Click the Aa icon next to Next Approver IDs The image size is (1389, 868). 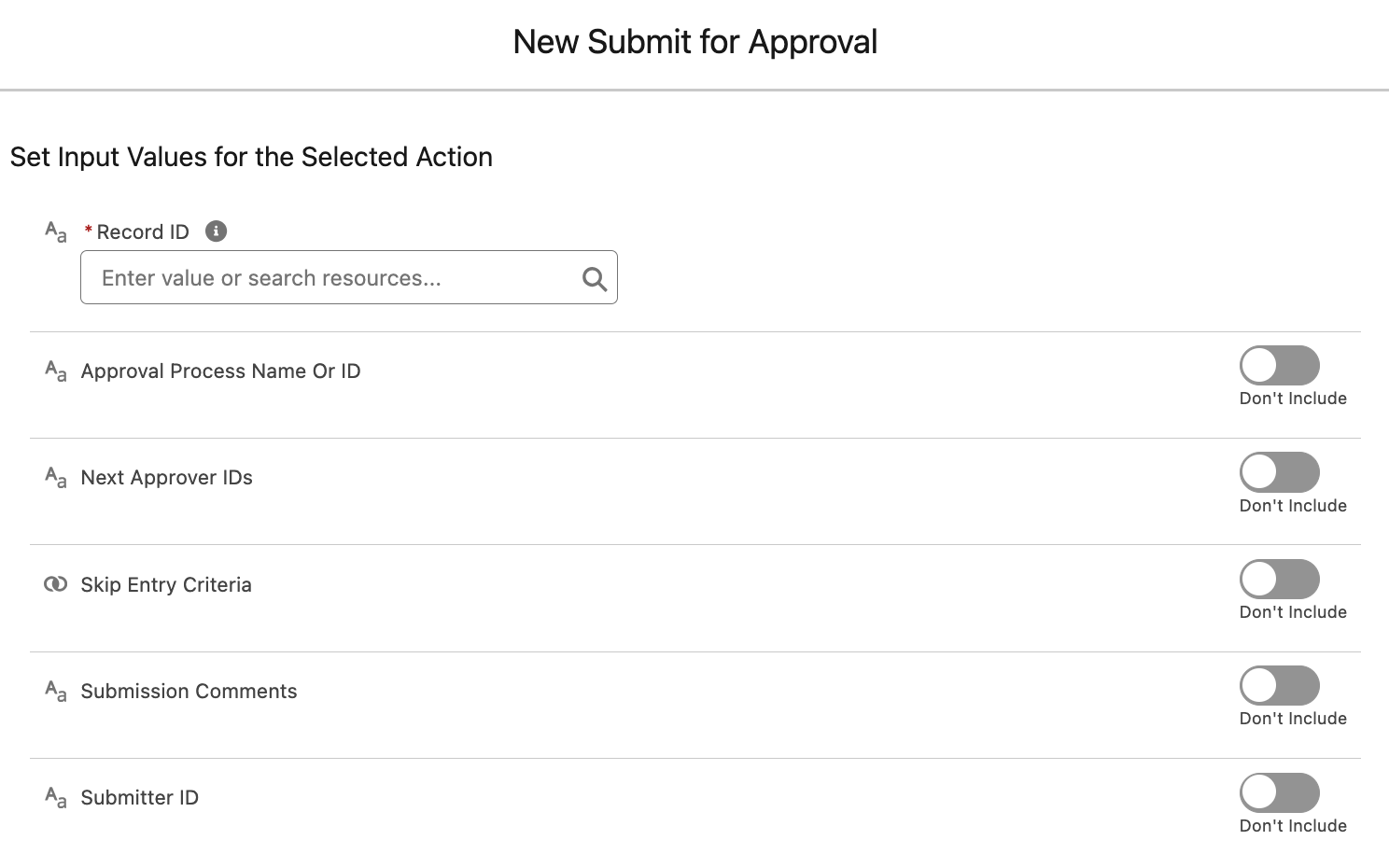pos(56,478)
